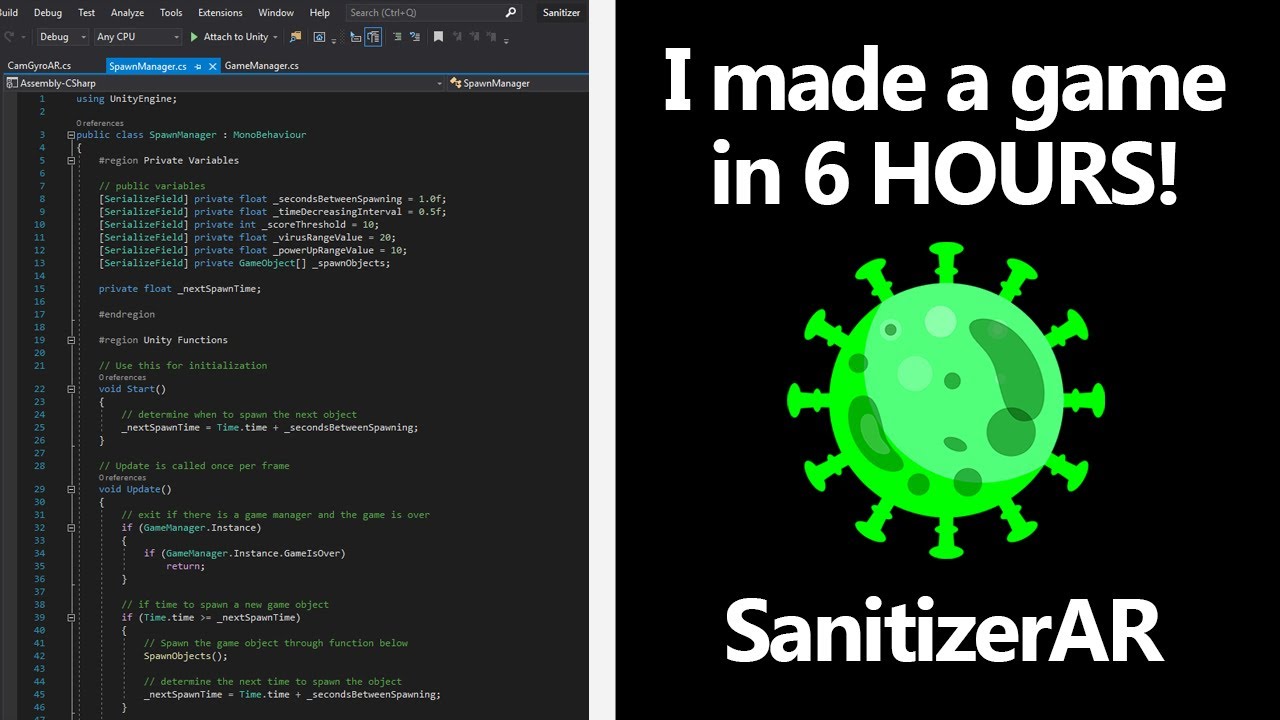Click the search magnifier icon in Search box
This screenshot has width=1280, height=720.
click(511, 12)
